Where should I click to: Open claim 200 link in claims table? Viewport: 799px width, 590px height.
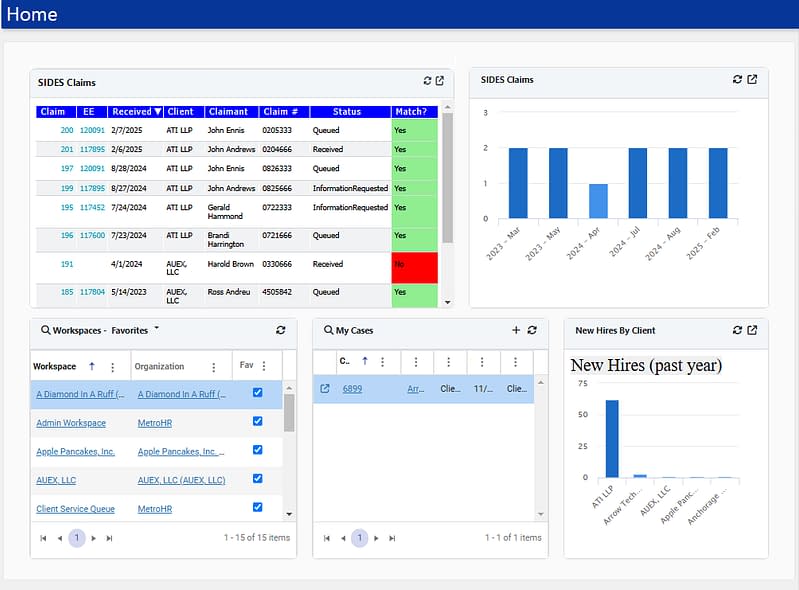click(x=66, y=130)
